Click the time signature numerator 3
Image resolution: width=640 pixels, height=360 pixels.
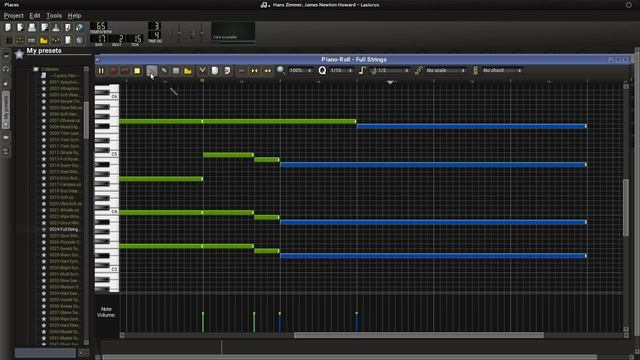pos(154,26)
